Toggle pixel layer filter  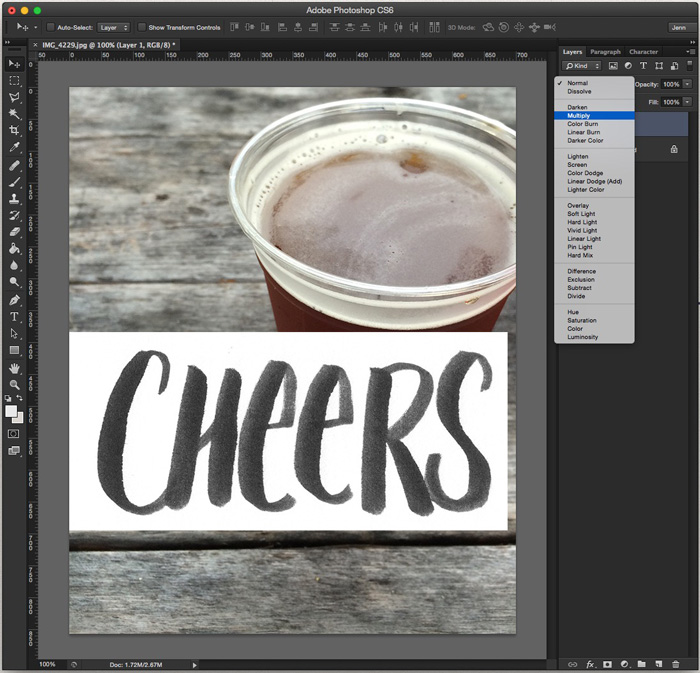click(x=613, y=66)
